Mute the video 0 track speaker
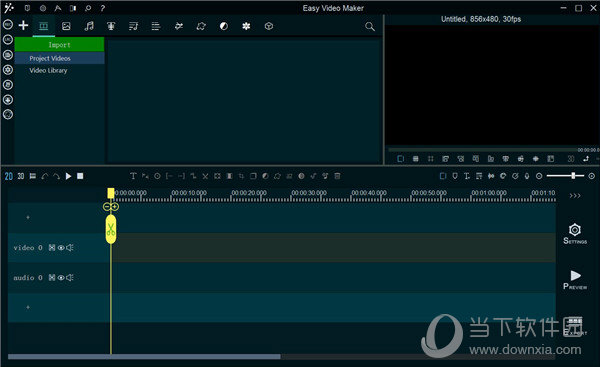Screen dimensions: 600x367 pos(70,248)
